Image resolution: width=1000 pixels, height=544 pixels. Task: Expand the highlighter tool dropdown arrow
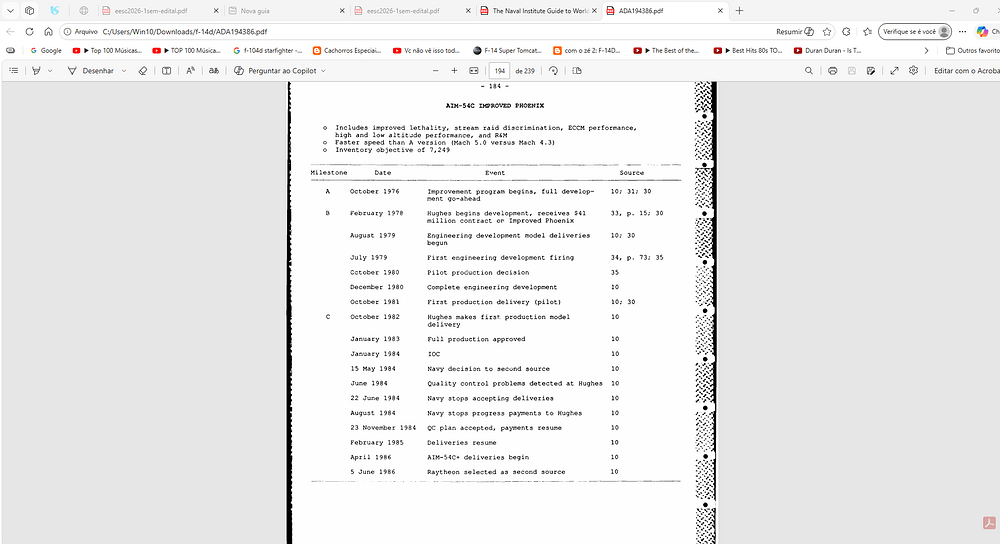pyautogui.click(x=51, y=71)
